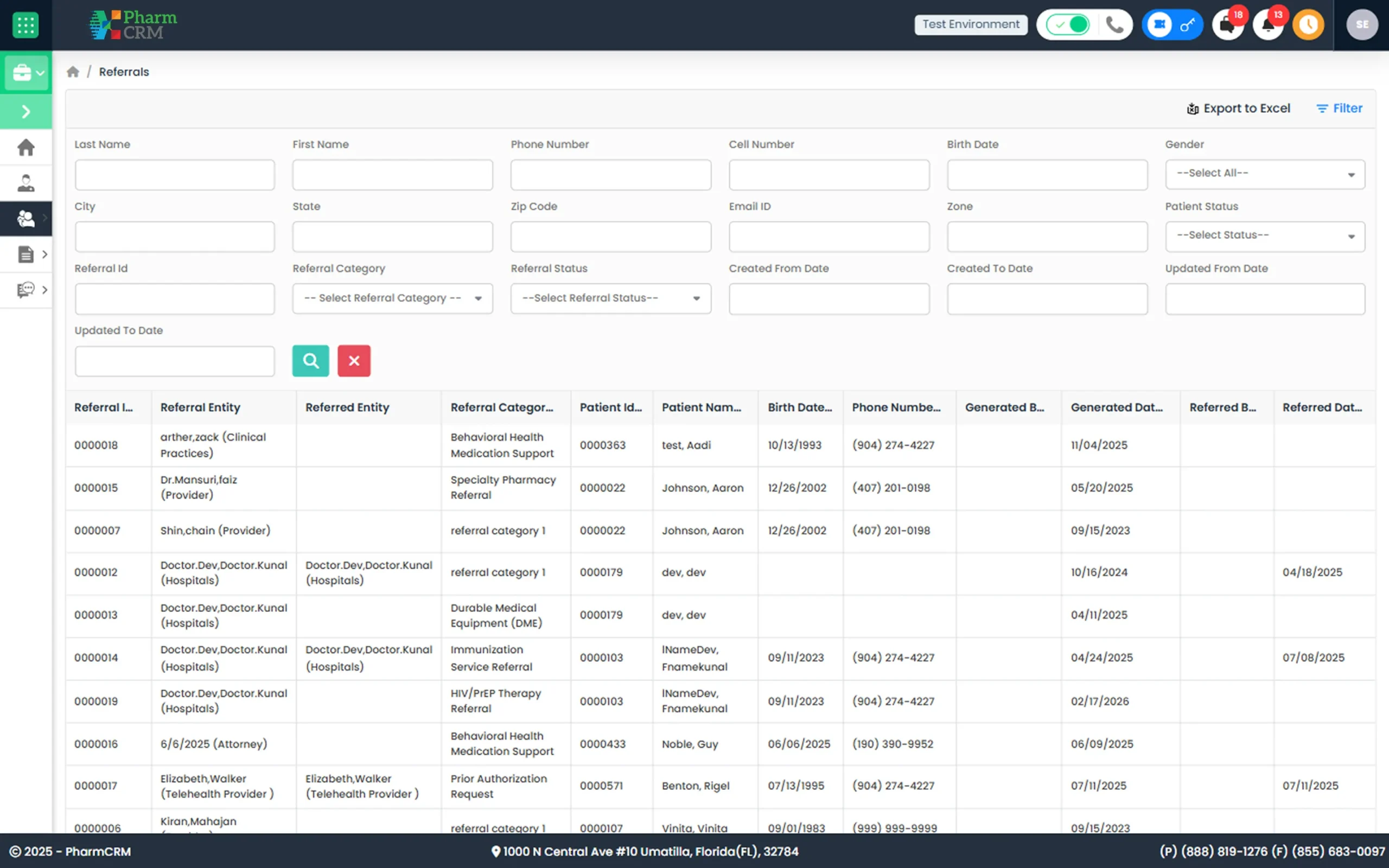Click the key icon in header

click(x=1188, y=25)
